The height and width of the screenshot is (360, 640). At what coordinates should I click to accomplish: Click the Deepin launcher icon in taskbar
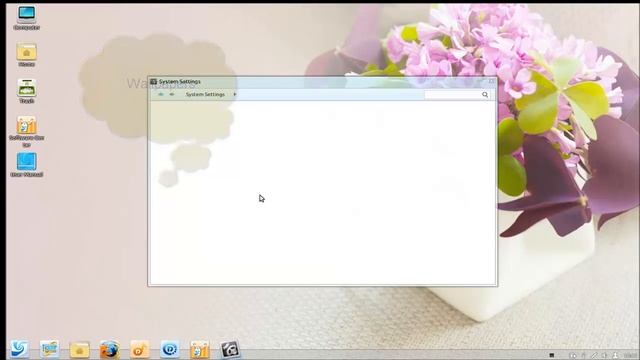click(19, 349)
